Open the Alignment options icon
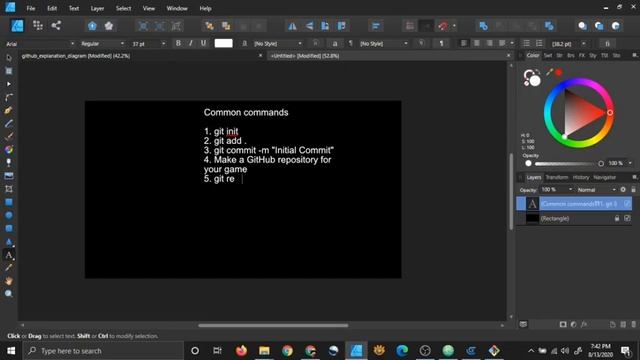The height and width of the screenshot is (360, 640). [x=376, y=26]
